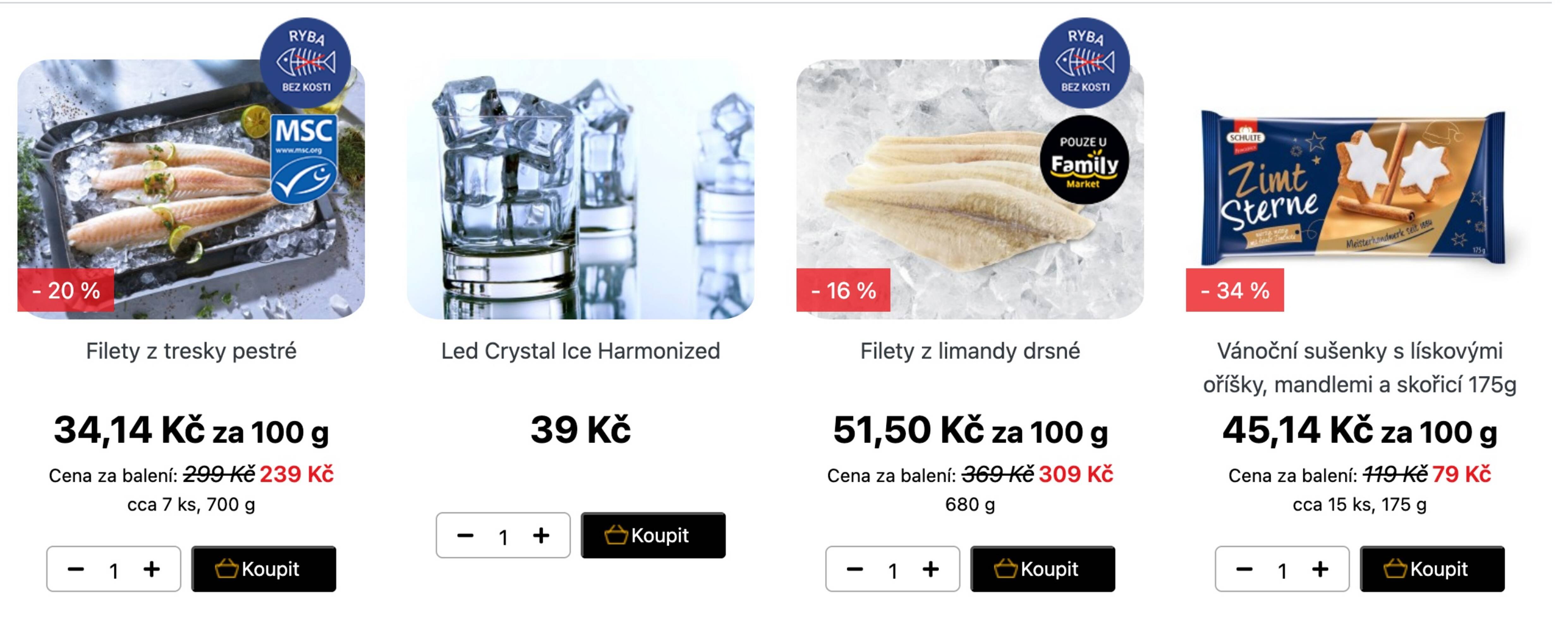Screen dimensions: 1568x632
Task: Click the ice cubes glass product image
Action: (580, 189)
